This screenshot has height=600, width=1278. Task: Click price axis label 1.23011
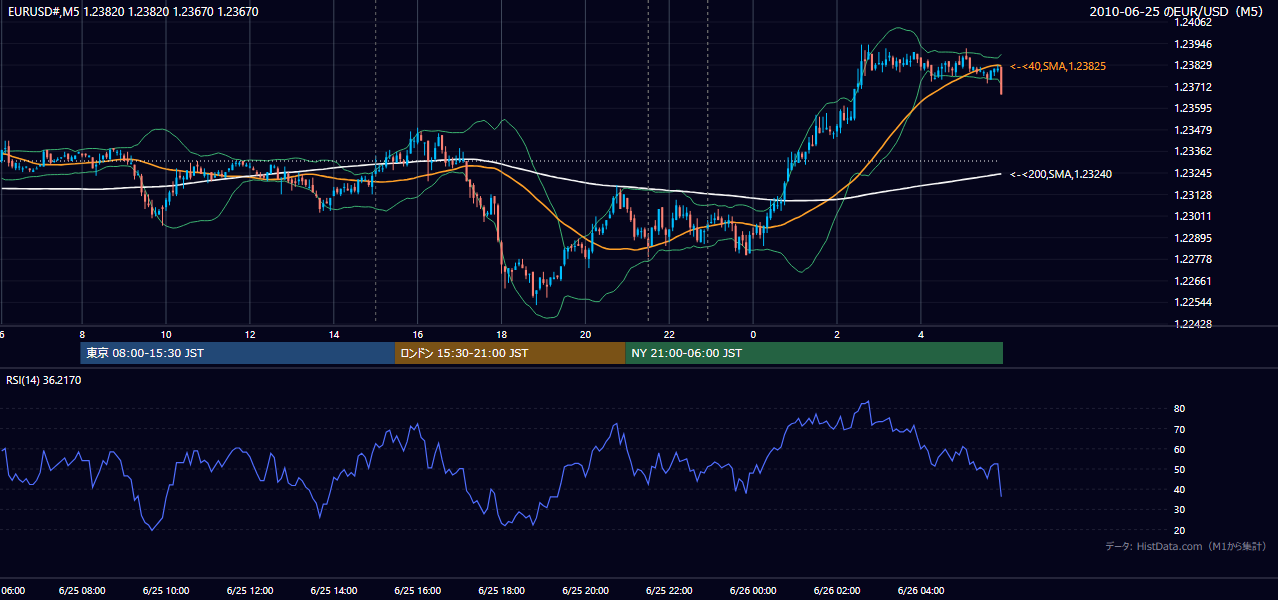point(1194,216)
